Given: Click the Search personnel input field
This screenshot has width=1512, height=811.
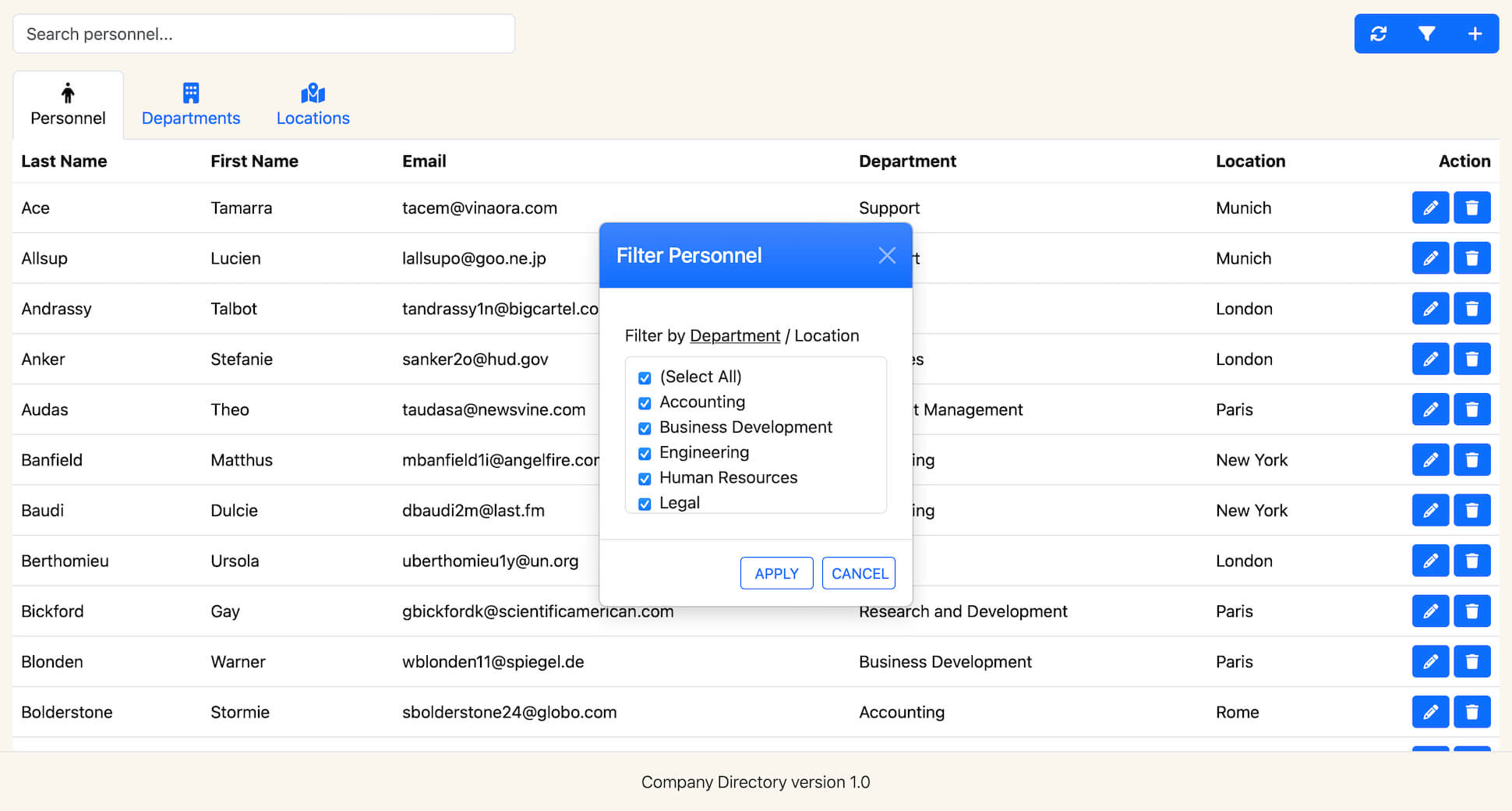Looking at the screenshot, I should (x=263, y=34).
